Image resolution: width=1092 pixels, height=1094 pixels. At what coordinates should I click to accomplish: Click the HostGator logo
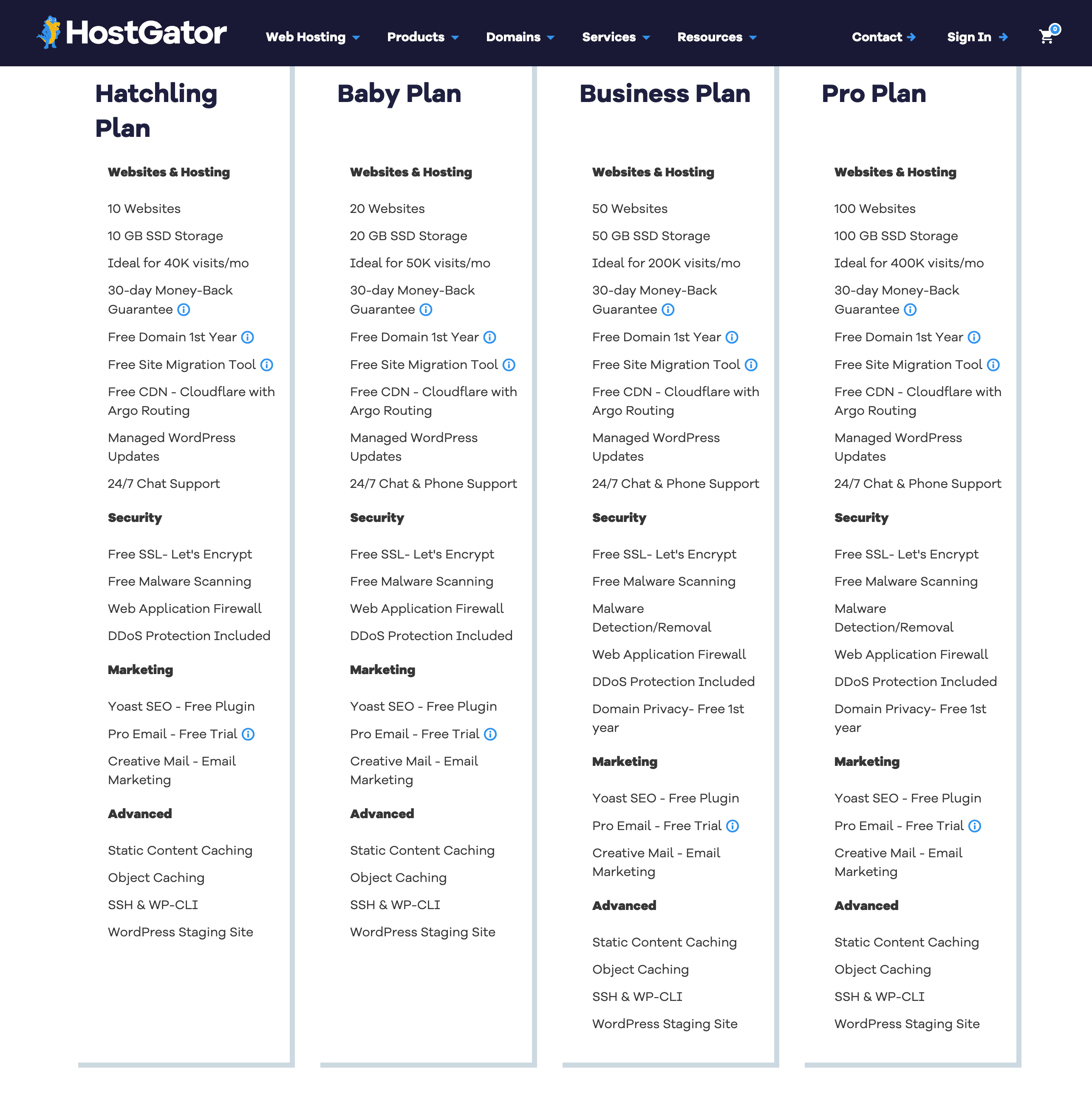(x=132, y=33)
